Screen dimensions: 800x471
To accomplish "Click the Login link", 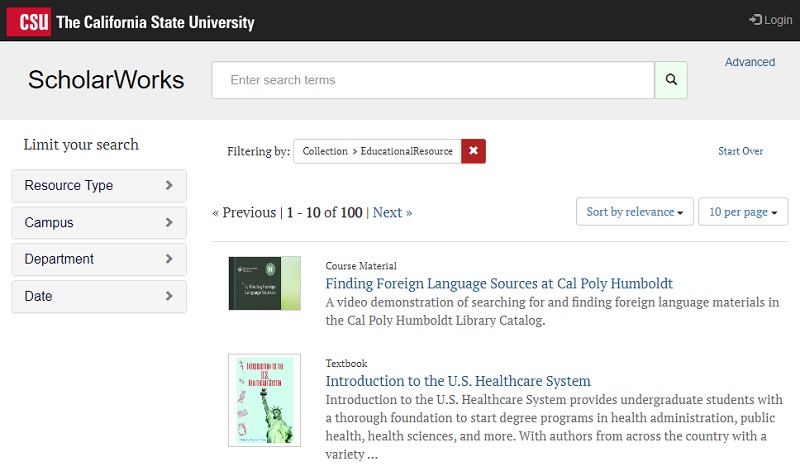I will (x=771, y=20).
